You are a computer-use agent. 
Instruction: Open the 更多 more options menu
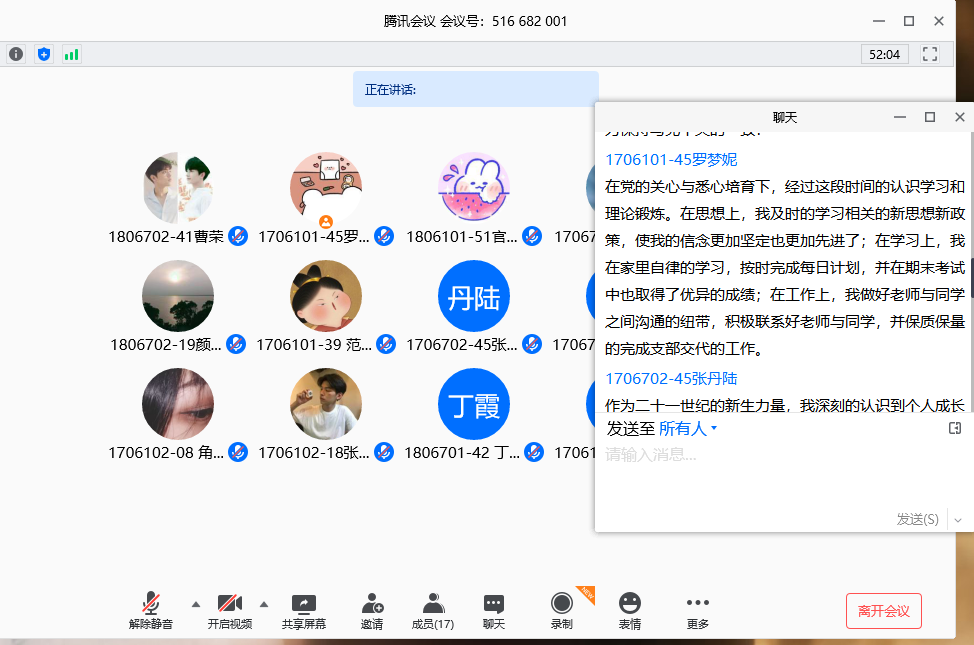[698, 610]
